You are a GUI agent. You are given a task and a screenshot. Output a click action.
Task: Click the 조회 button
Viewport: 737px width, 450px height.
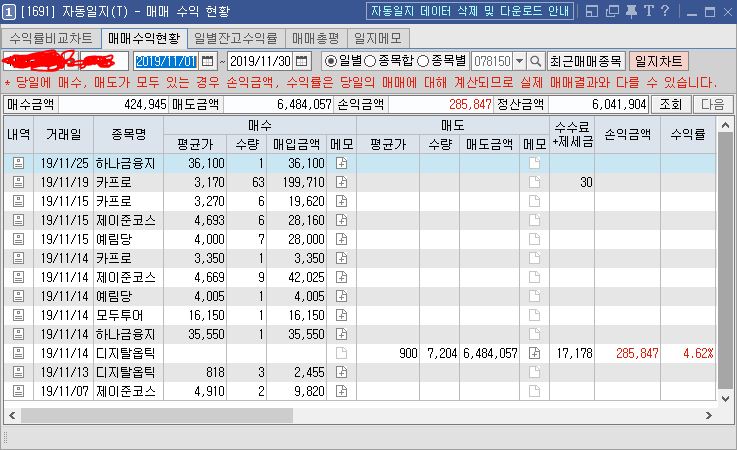click(671, 104)
